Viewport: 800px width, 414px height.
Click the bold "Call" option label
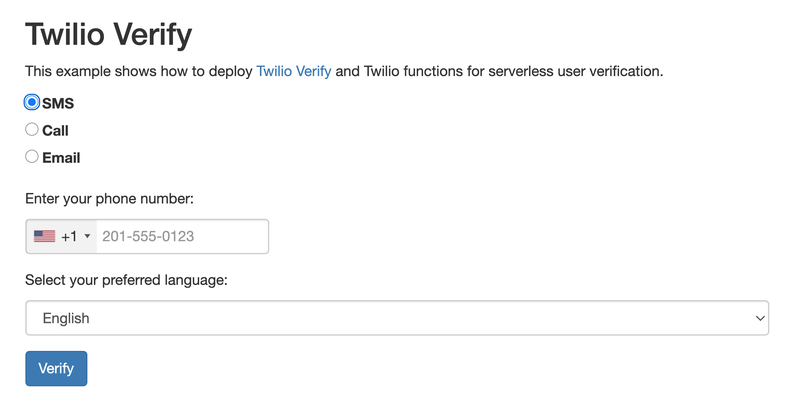55,131
